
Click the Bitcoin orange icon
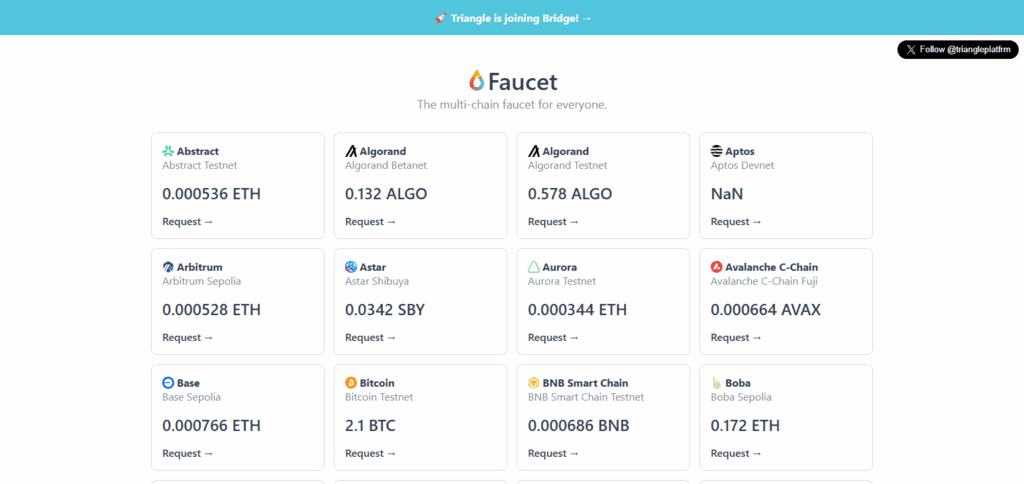tap(351, 383)
